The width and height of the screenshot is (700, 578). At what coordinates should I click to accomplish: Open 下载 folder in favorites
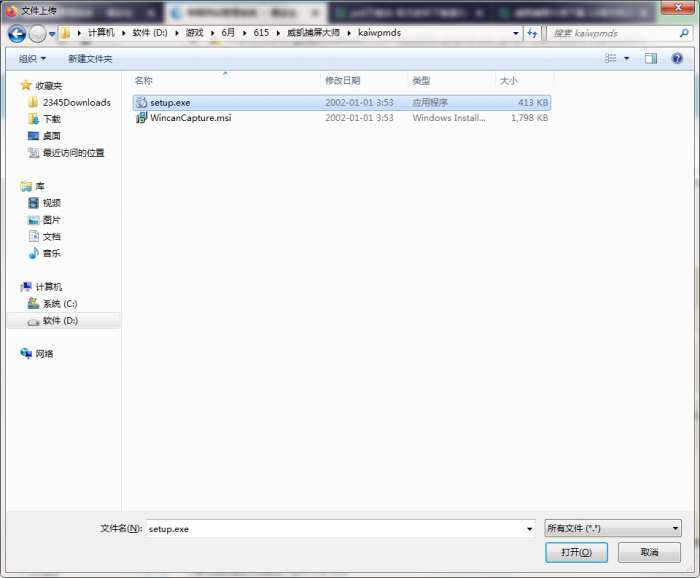tap(51, 119)
